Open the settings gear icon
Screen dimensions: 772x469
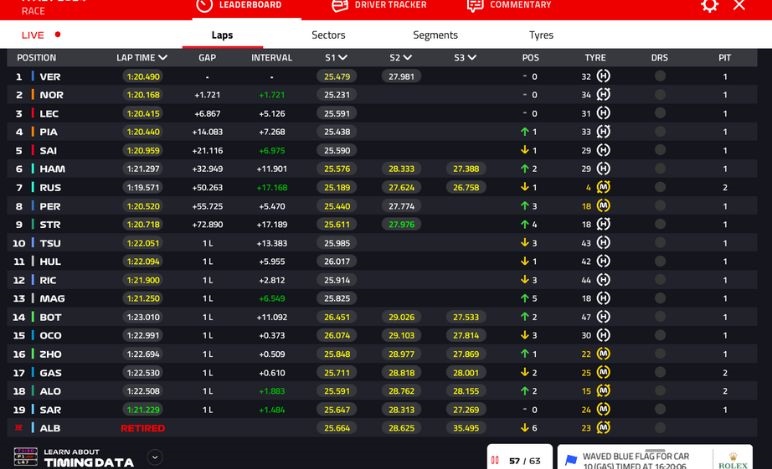point(709,5)
